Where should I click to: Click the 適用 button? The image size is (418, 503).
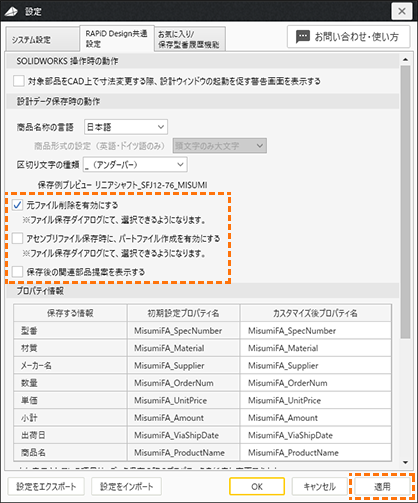pyautogui.click(x=382, y=487)
